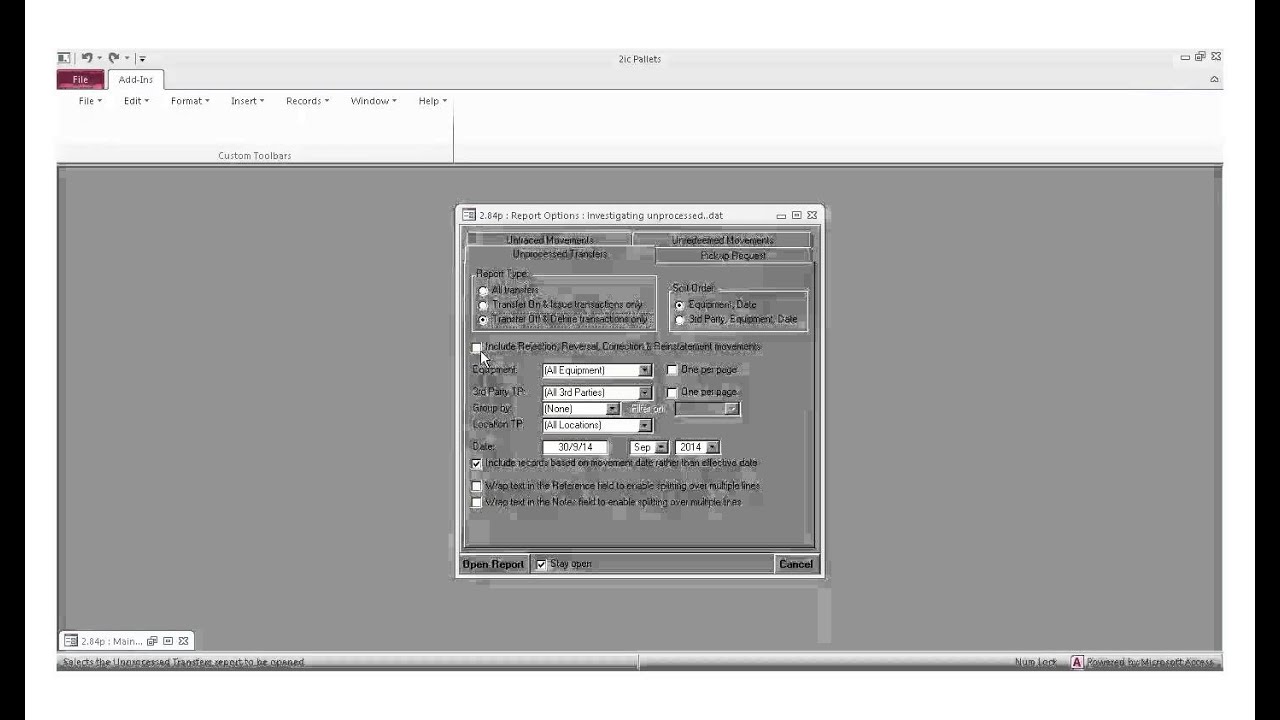1280x720 pixels.
Task: Choose Transfer On & Issue transactions only
Action: 484,305
